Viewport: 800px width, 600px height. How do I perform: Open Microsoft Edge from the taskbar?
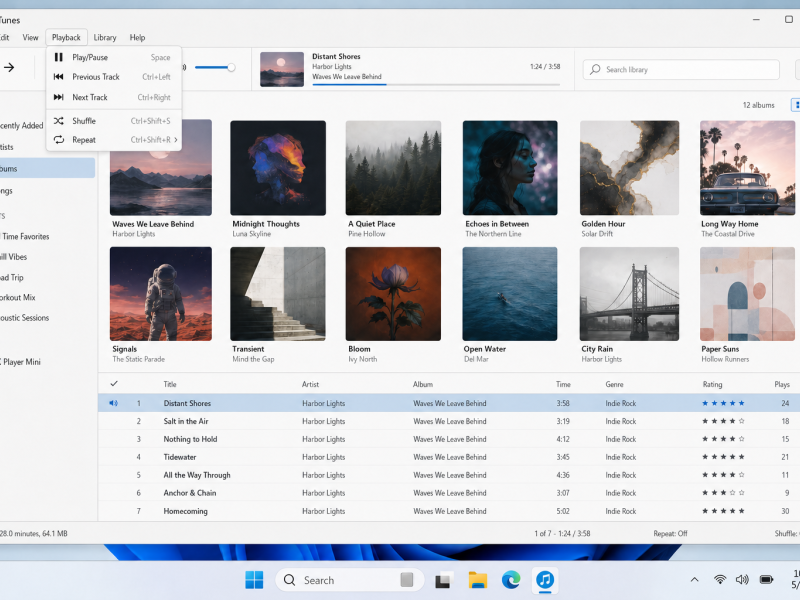coord(511,580)
